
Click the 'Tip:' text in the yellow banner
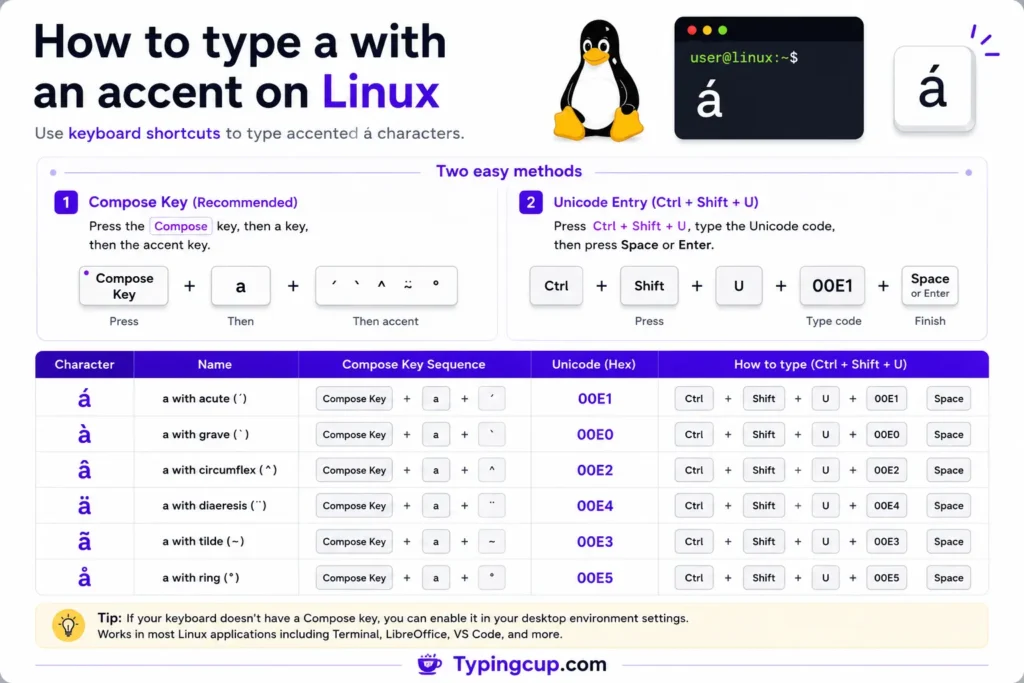(110, 618)
